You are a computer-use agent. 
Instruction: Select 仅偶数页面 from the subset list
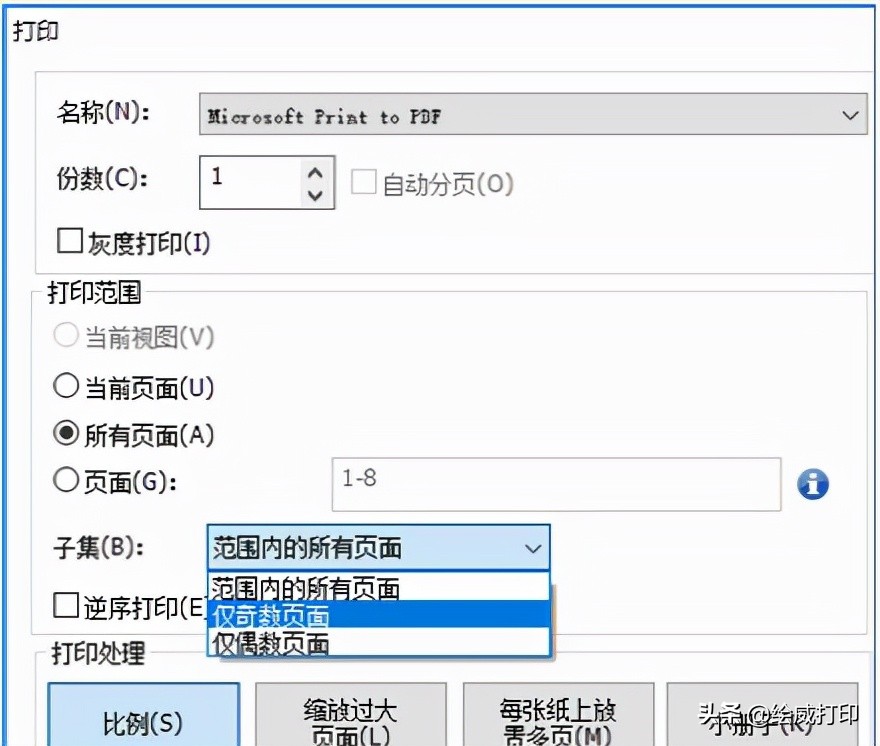300,644
